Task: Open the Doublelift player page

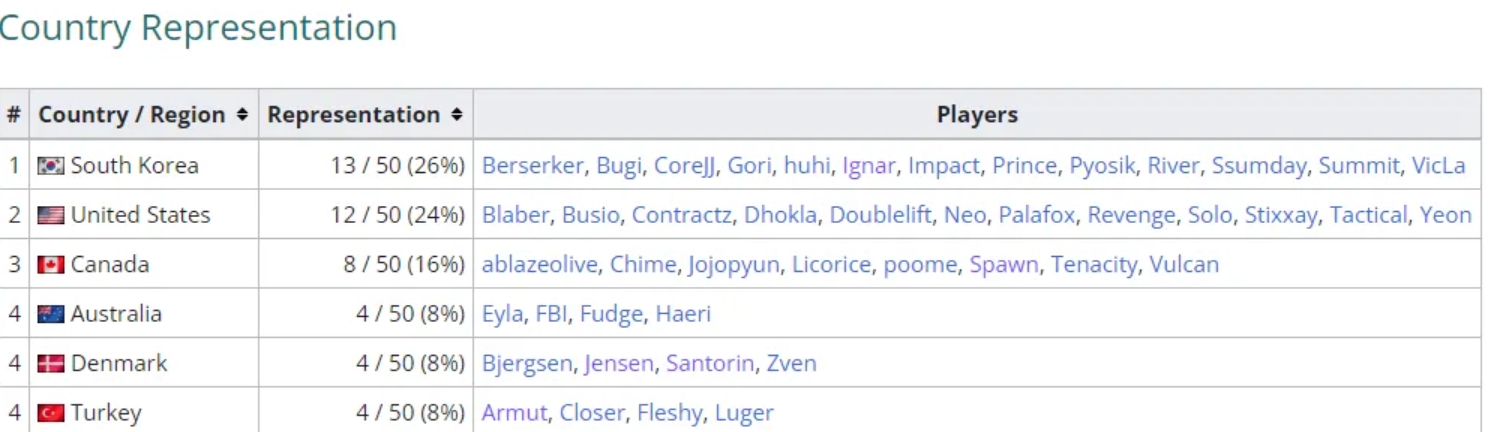Action: click(880, 215)
